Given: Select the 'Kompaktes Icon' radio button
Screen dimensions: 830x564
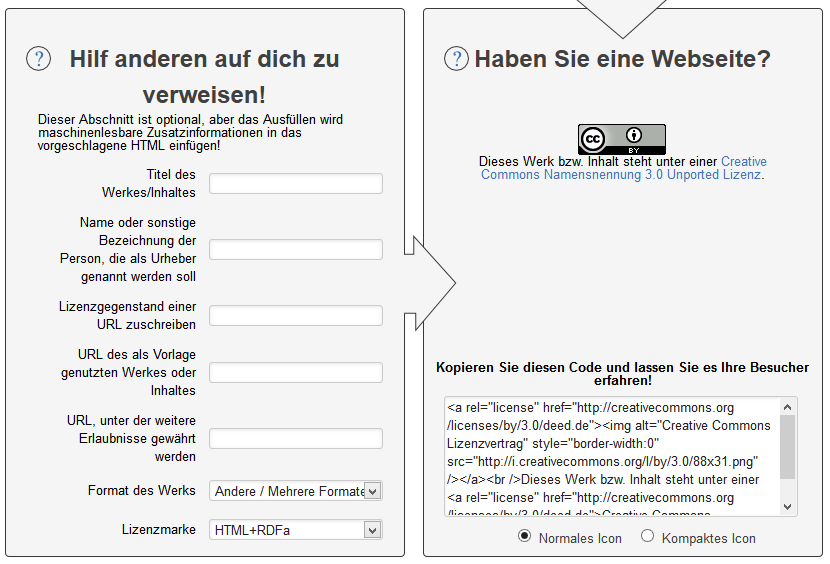Looking at the screenshot, I should (647, 537).
